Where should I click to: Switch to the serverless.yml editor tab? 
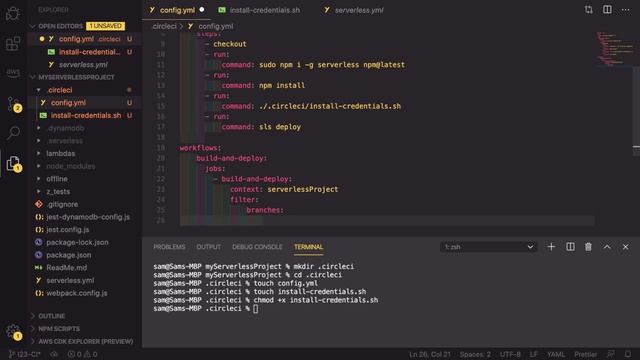point(359,10)
